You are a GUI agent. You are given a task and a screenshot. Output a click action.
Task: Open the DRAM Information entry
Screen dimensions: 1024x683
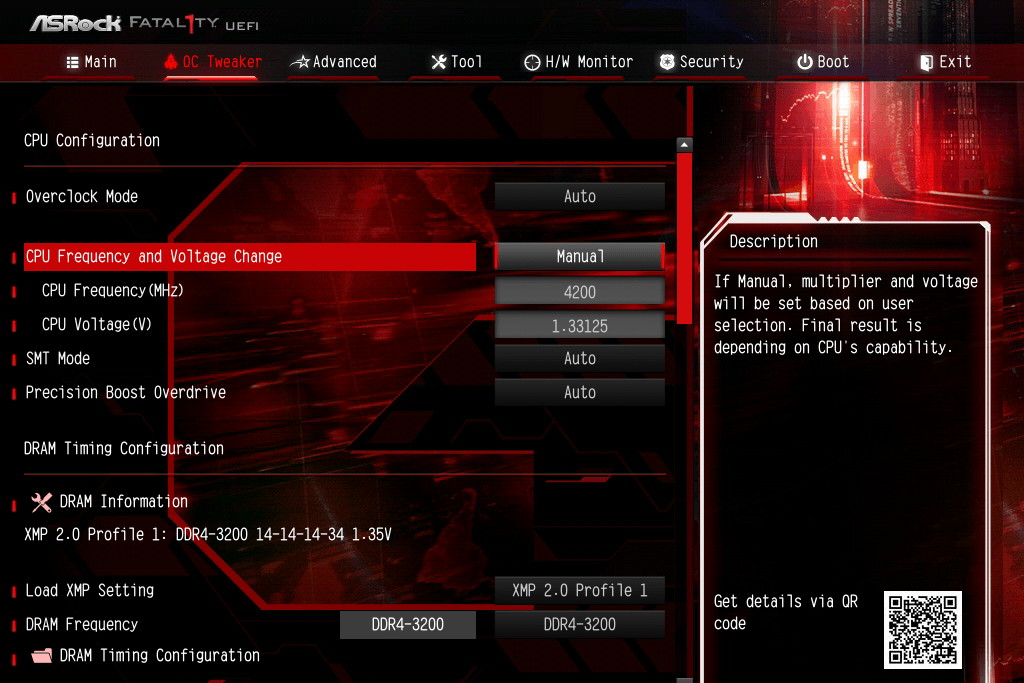[x=110, y=501]
